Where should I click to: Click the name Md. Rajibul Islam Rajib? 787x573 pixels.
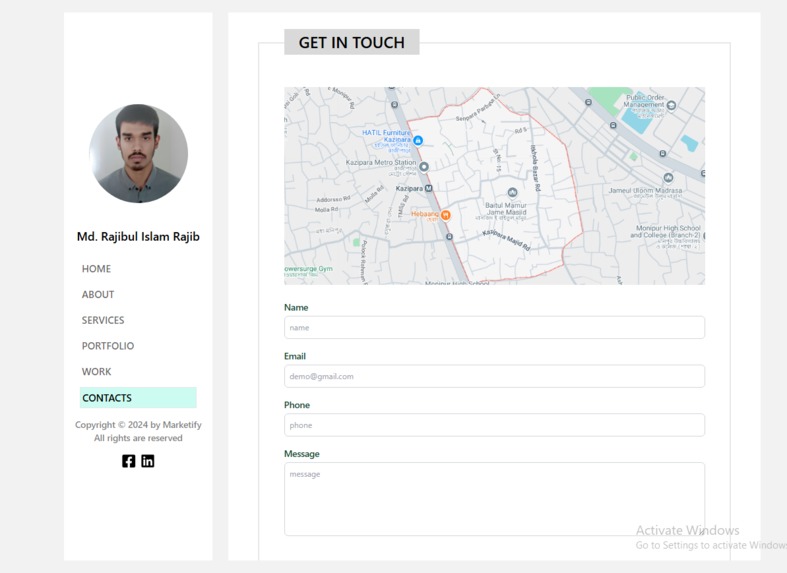tap(138, 236)
